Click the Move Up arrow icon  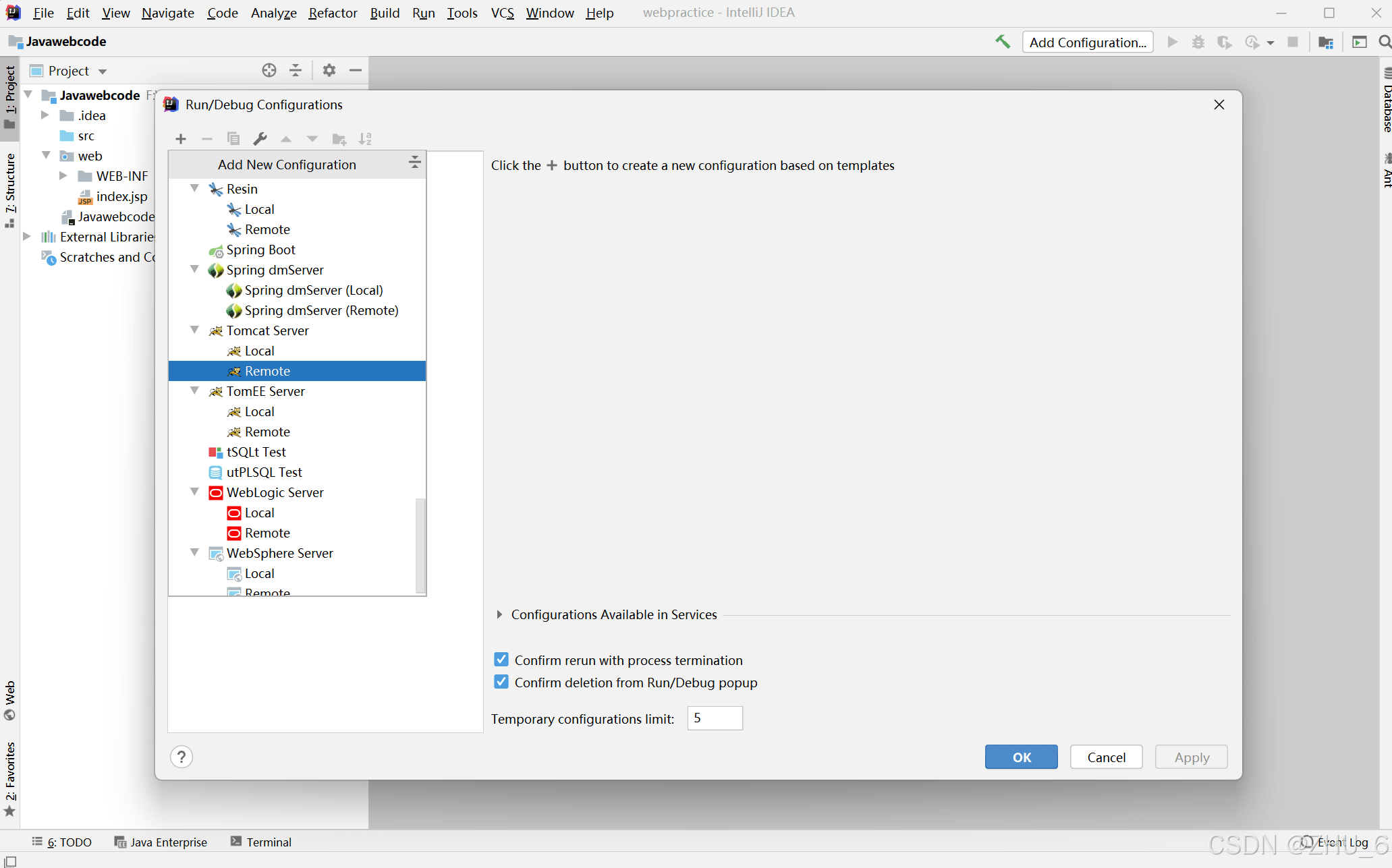coord(286,139)
